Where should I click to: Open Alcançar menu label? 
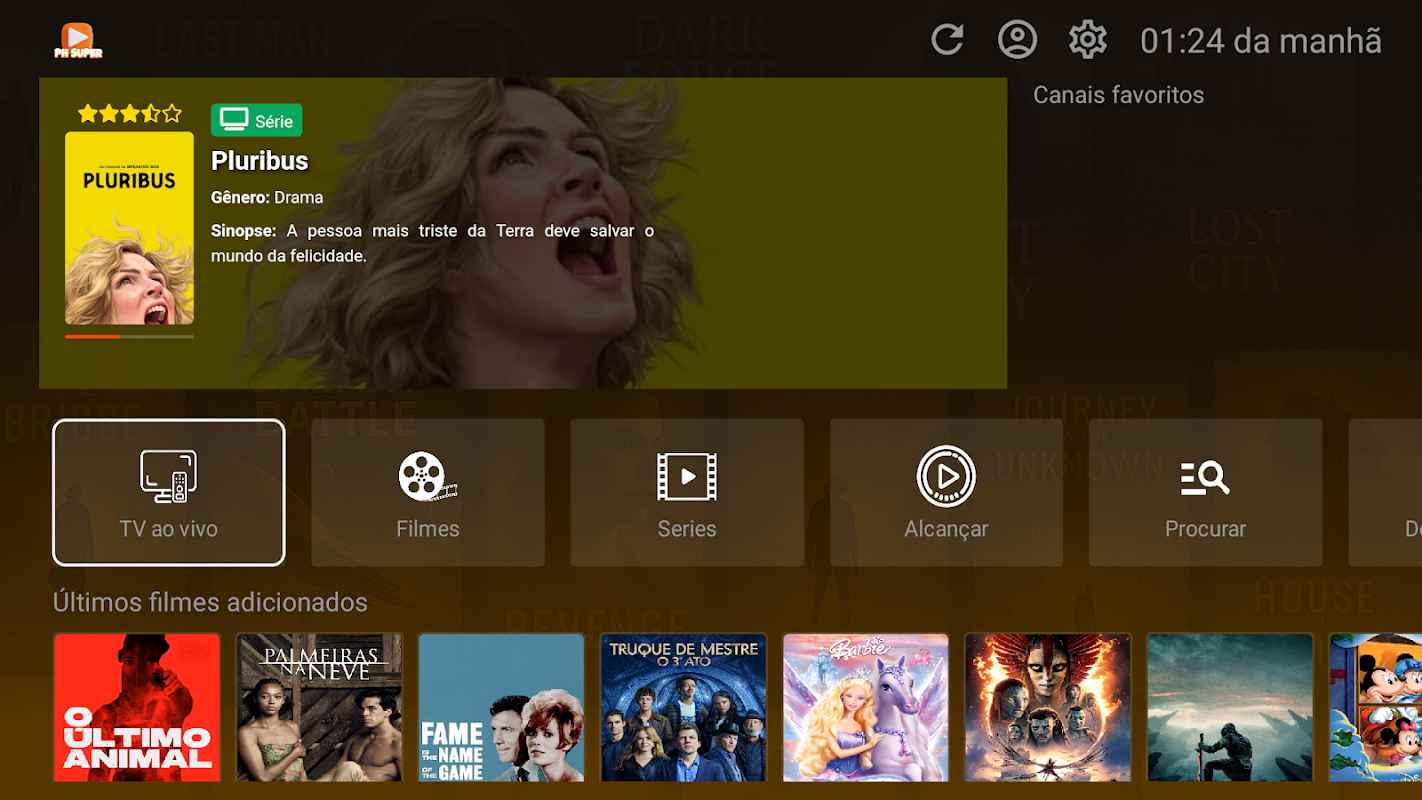(946, 529)
